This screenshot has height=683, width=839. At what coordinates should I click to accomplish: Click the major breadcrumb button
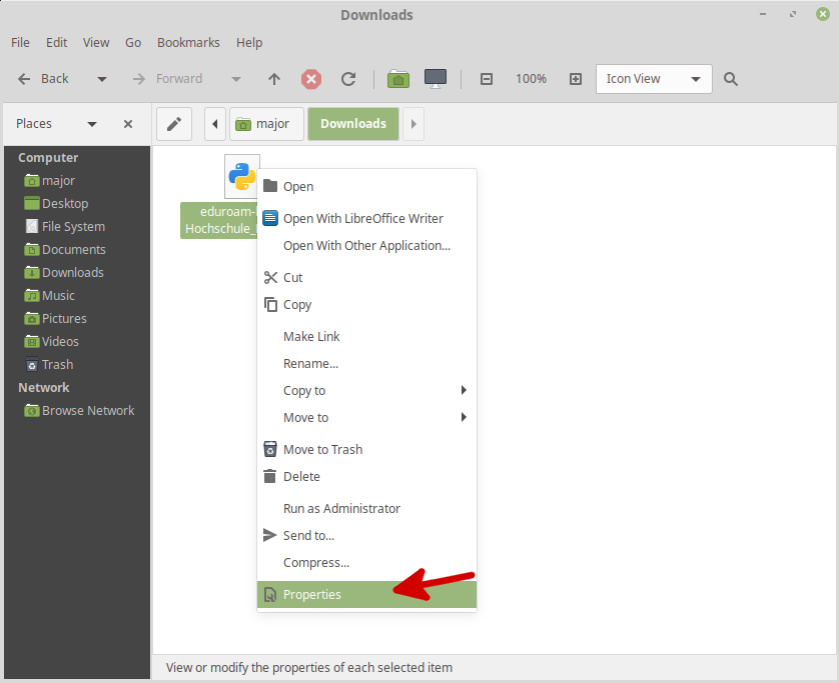coord(262,124)
